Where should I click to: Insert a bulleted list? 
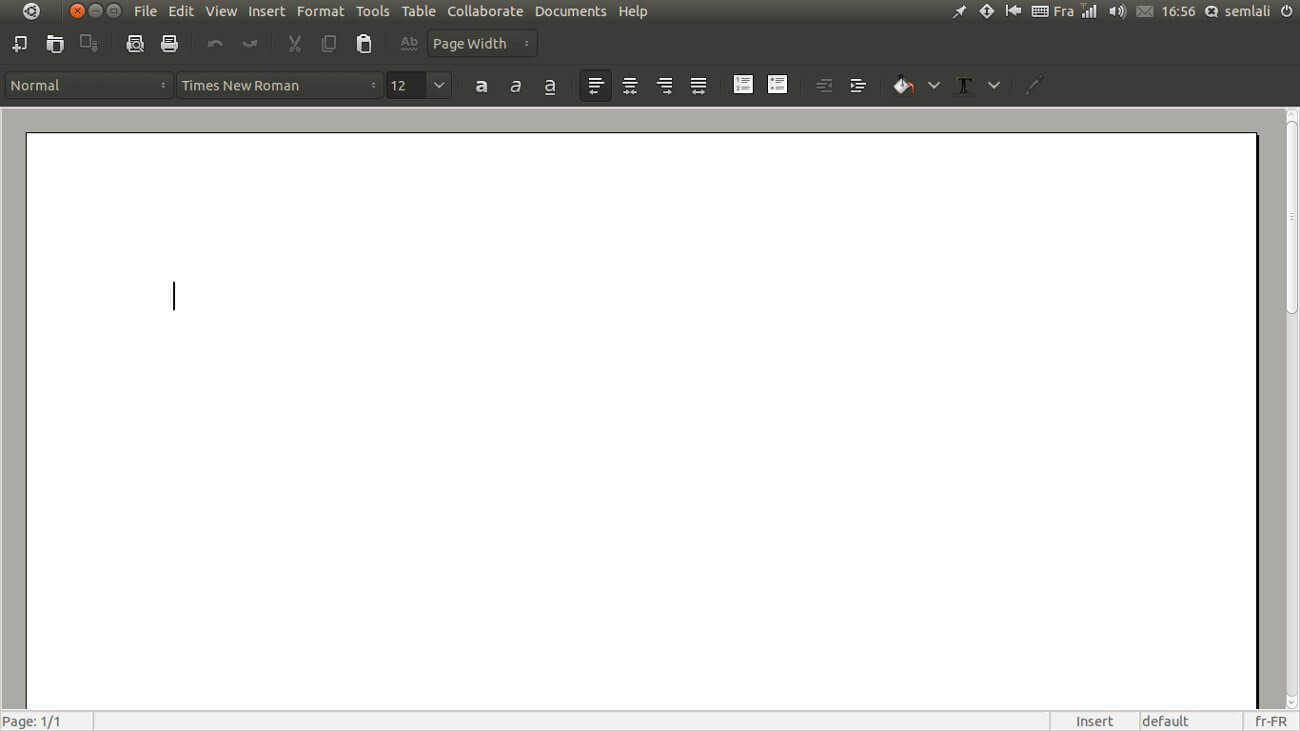pos(777,85)
